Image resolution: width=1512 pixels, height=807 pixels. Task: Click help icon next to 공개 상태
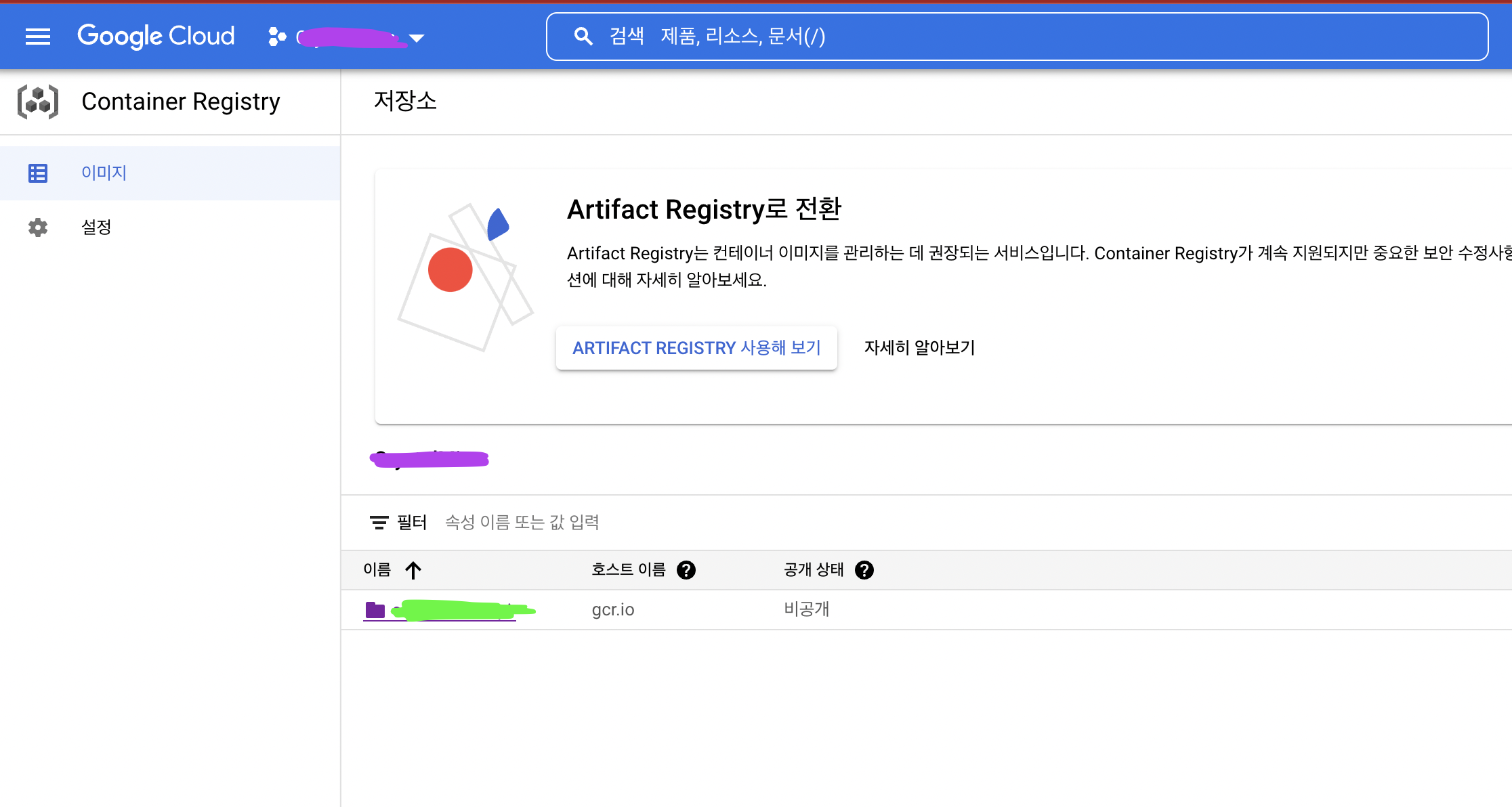(864, 570)
